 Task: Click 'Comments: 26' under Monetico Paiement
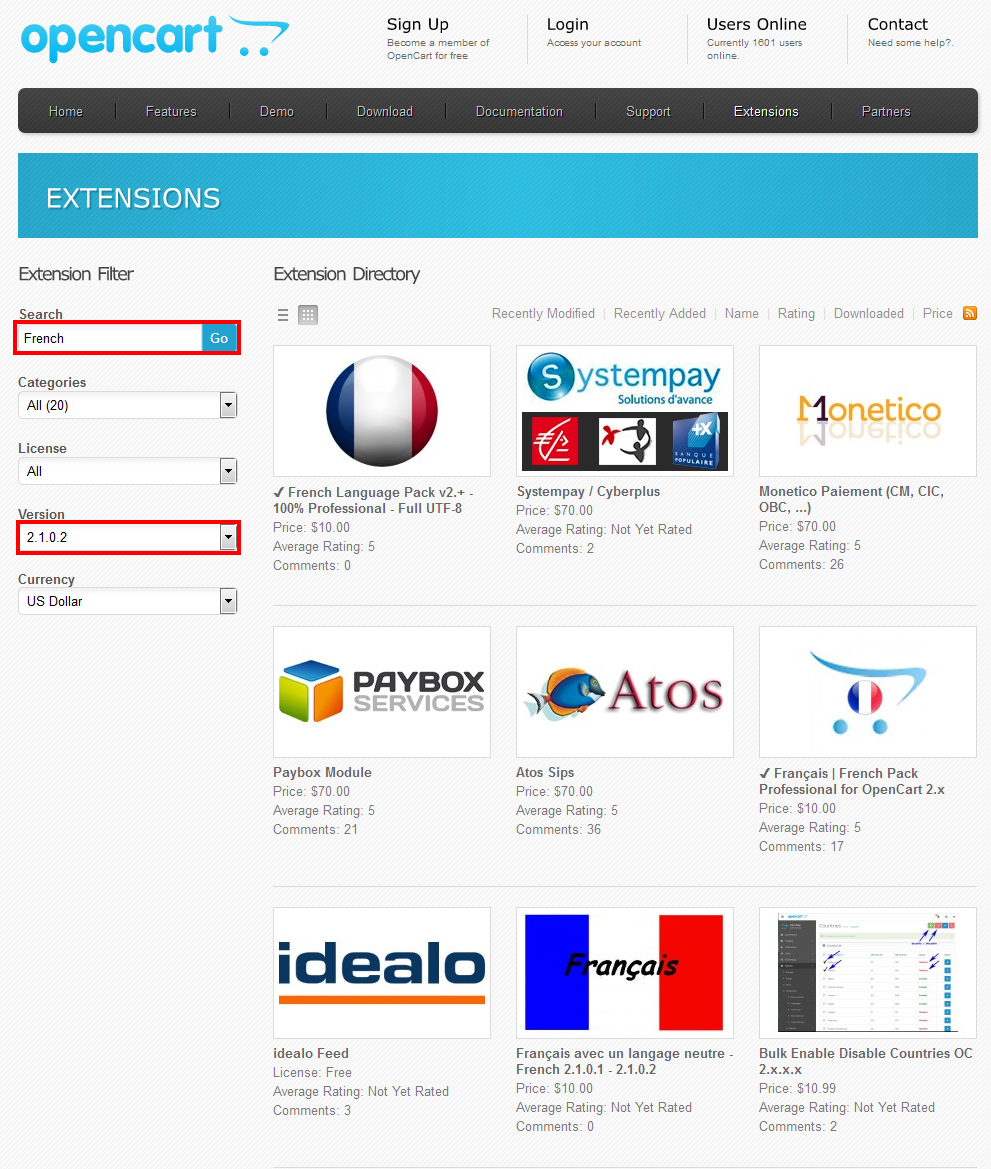802,565
